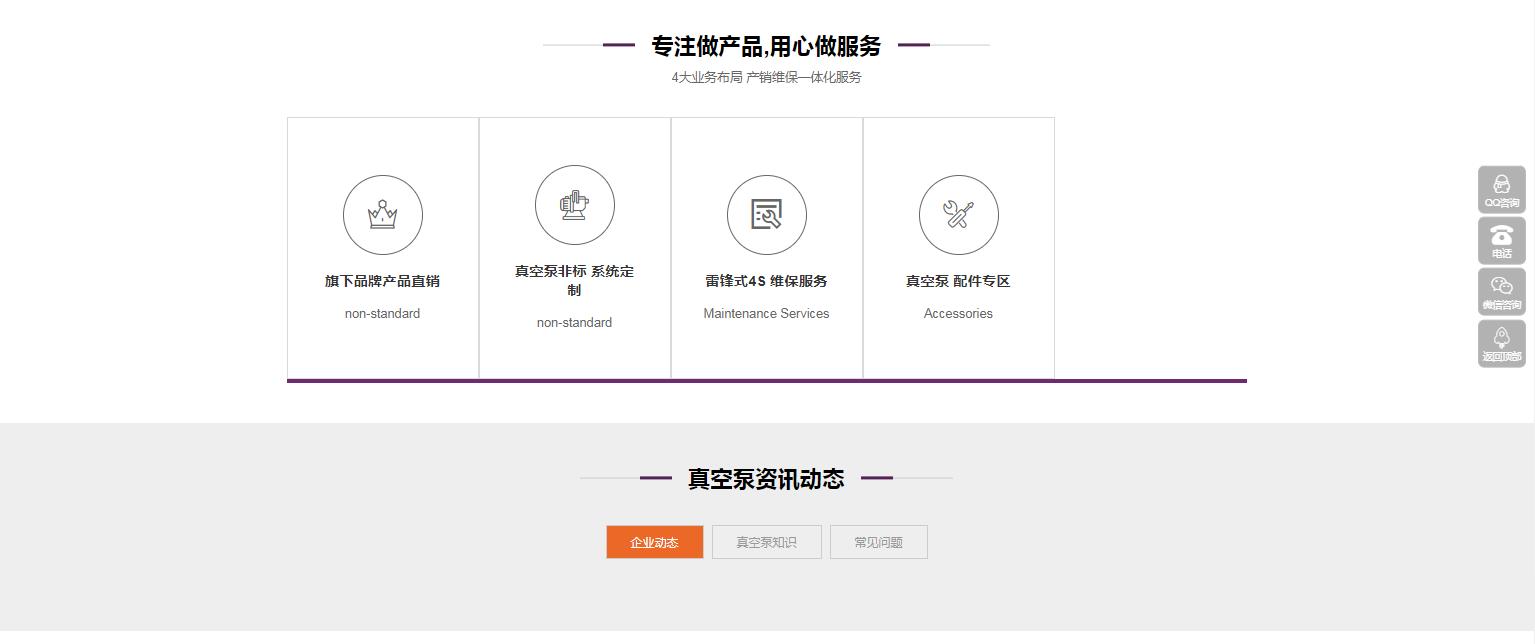The image size is (1535, 644).
Task: Click the vacuum pump machine icon
Action: (574, 205)
